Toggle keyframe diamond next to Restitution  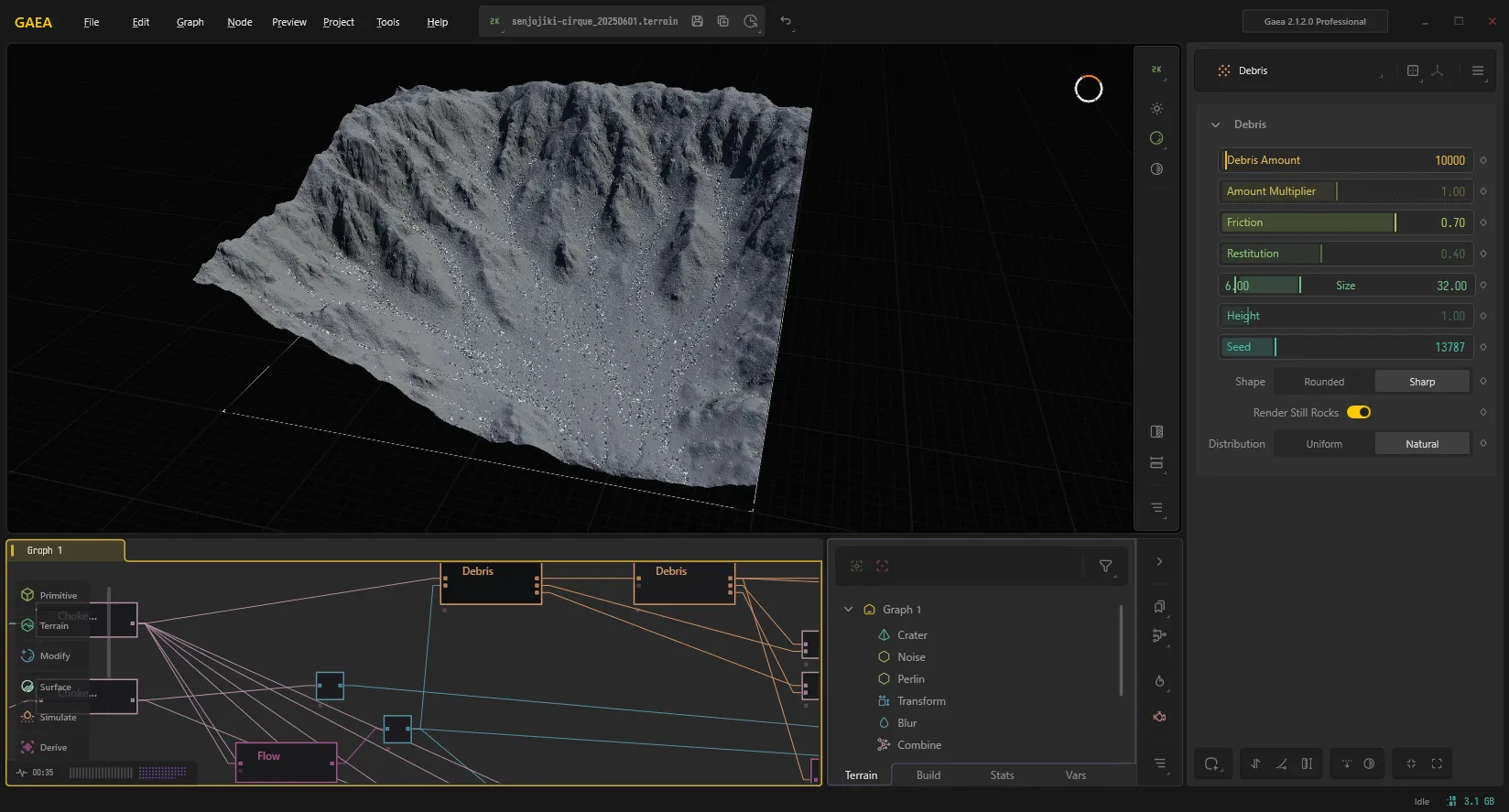[x=1483, y=254]
